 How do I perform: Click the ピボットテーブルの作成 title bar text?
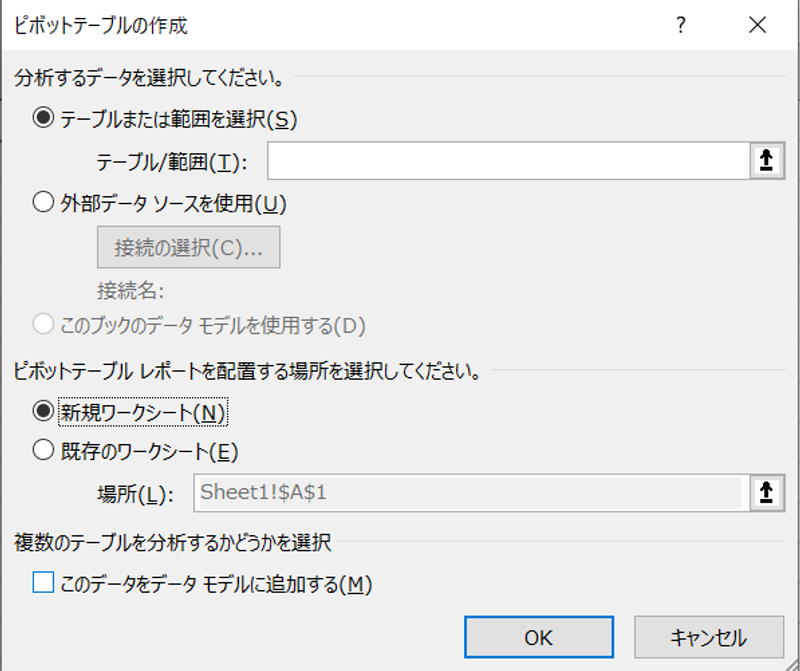tap(100, 26)
